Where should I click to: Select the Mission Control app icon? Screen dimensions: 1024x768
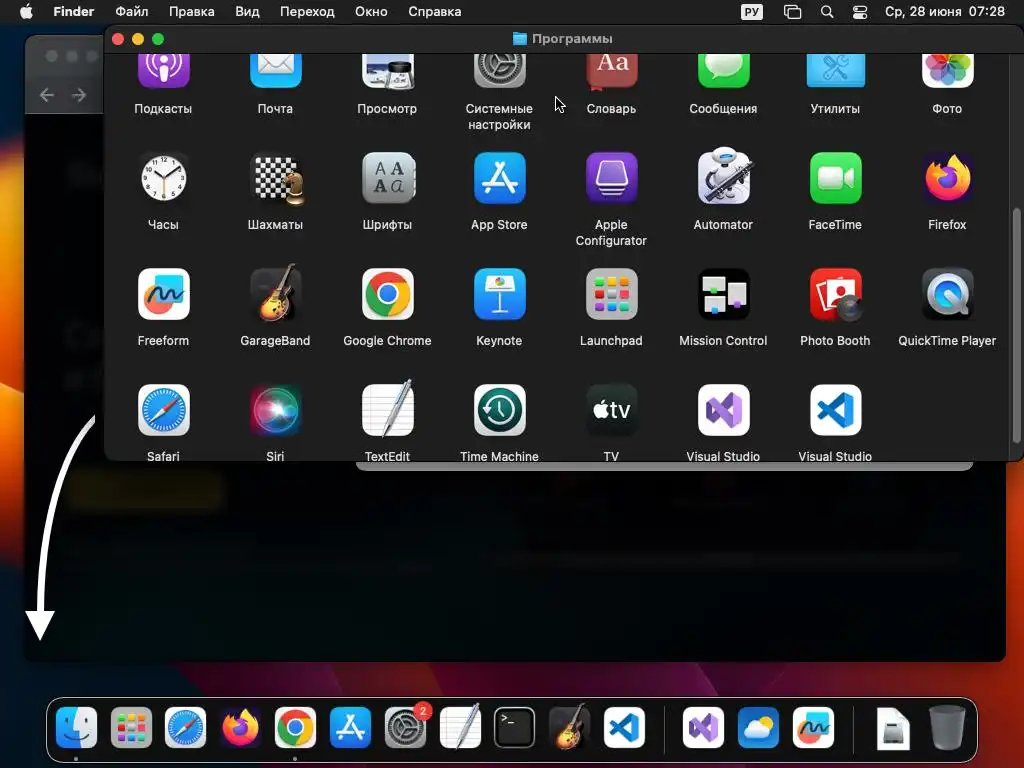(x=724, y=294)
